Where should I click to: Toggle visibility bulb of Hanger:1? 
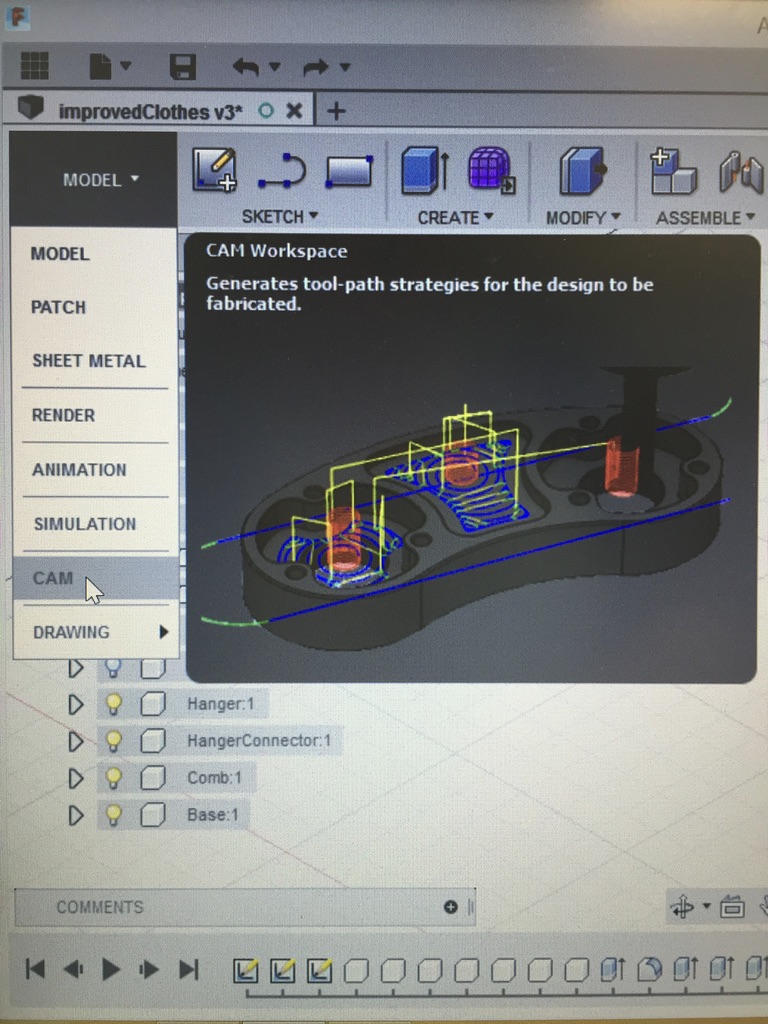(x=114, y=704)
